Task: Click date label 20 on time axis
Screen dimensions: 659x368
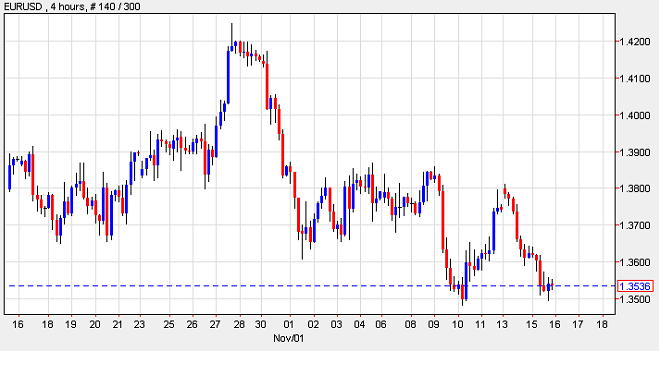Action: point(95,324)
